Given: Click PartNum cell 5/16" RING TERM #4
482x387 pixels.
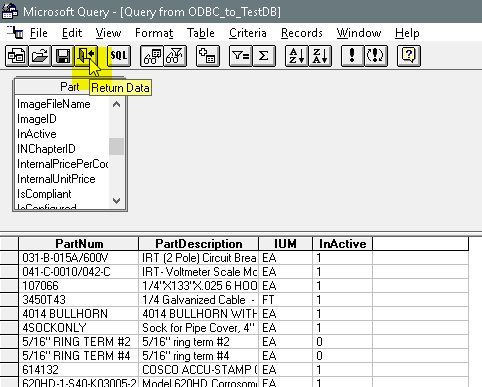Looking at the screenshot, I should click(x=79, y=356).
